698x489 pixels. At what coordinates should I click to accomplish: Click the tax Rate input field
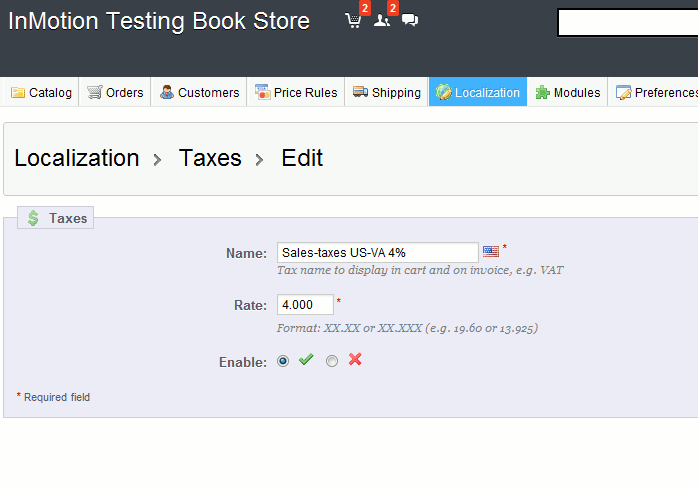[304, 305]
